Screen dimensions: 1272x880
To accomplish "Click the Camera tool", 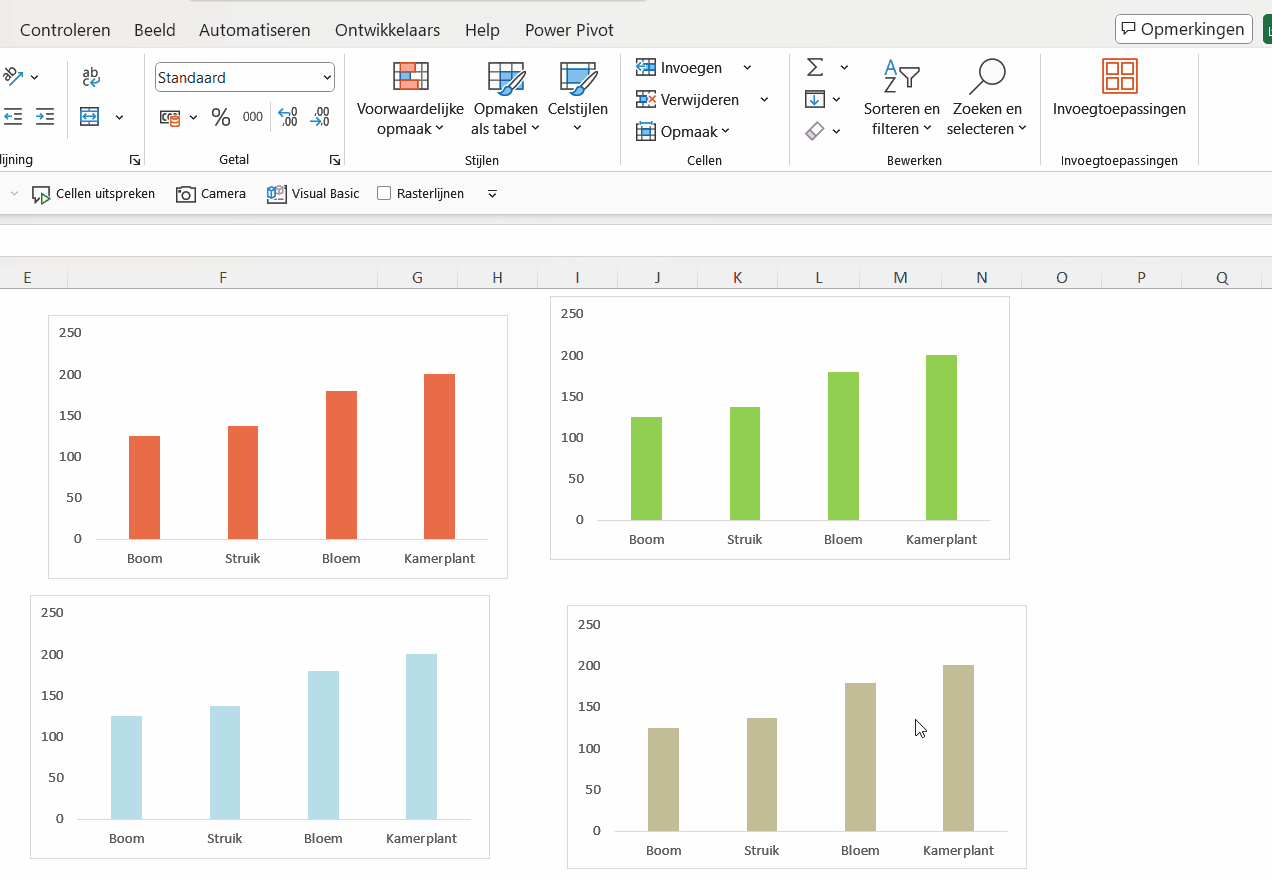I will pos(211,194).
